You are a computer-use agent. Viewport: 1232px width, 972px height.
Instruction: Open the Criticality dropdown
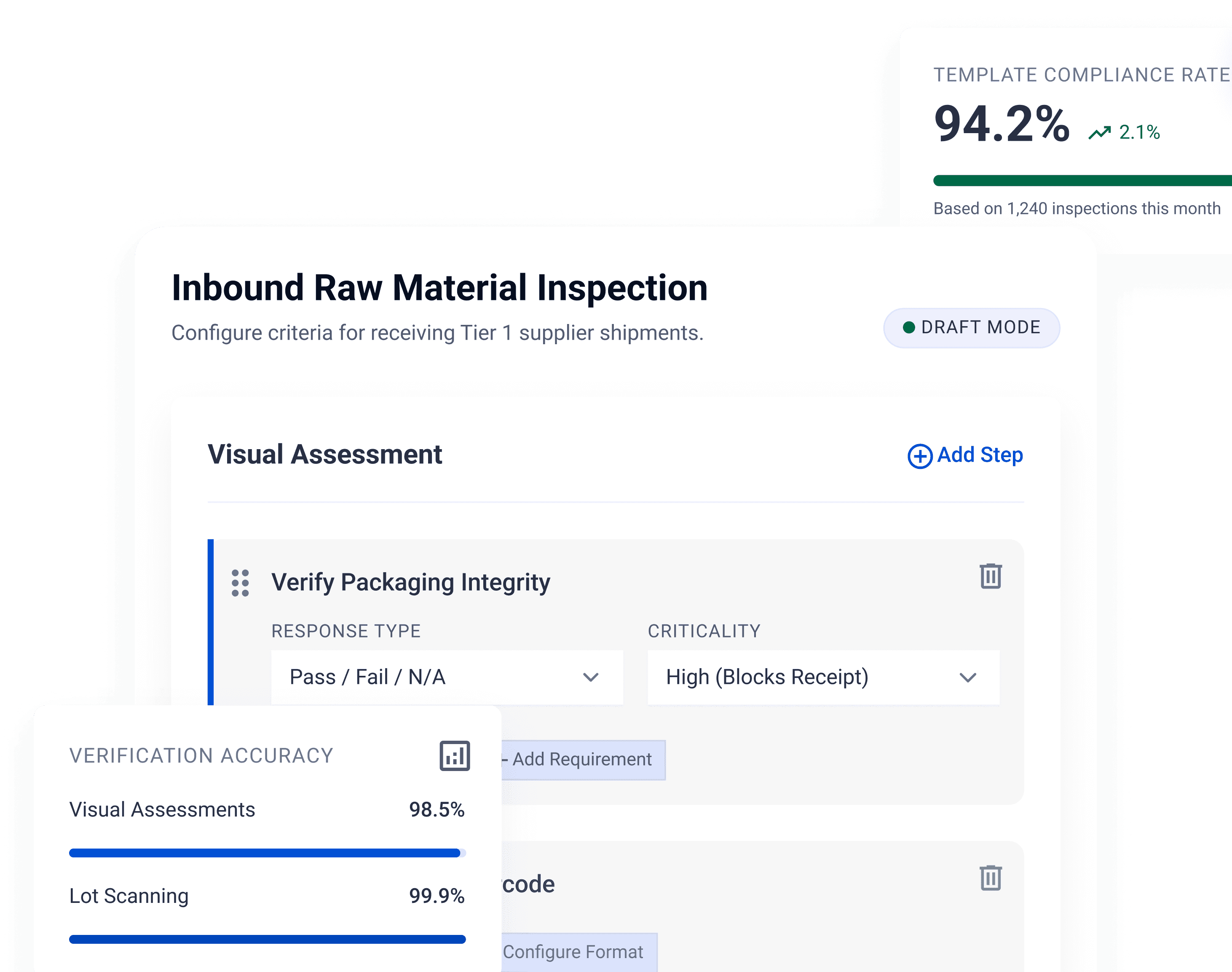[823, 677]
